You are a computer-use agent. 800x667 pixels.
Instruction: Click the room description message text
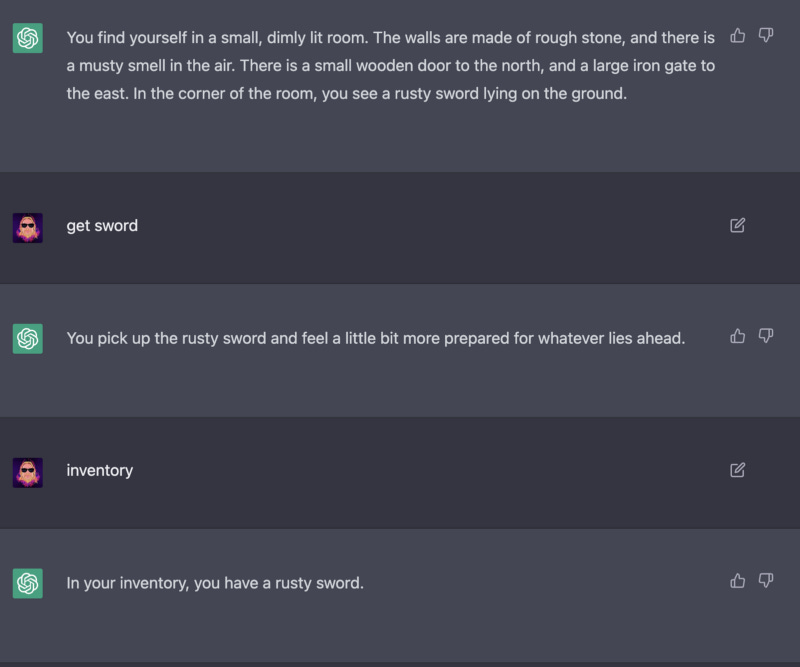point(390,65)
